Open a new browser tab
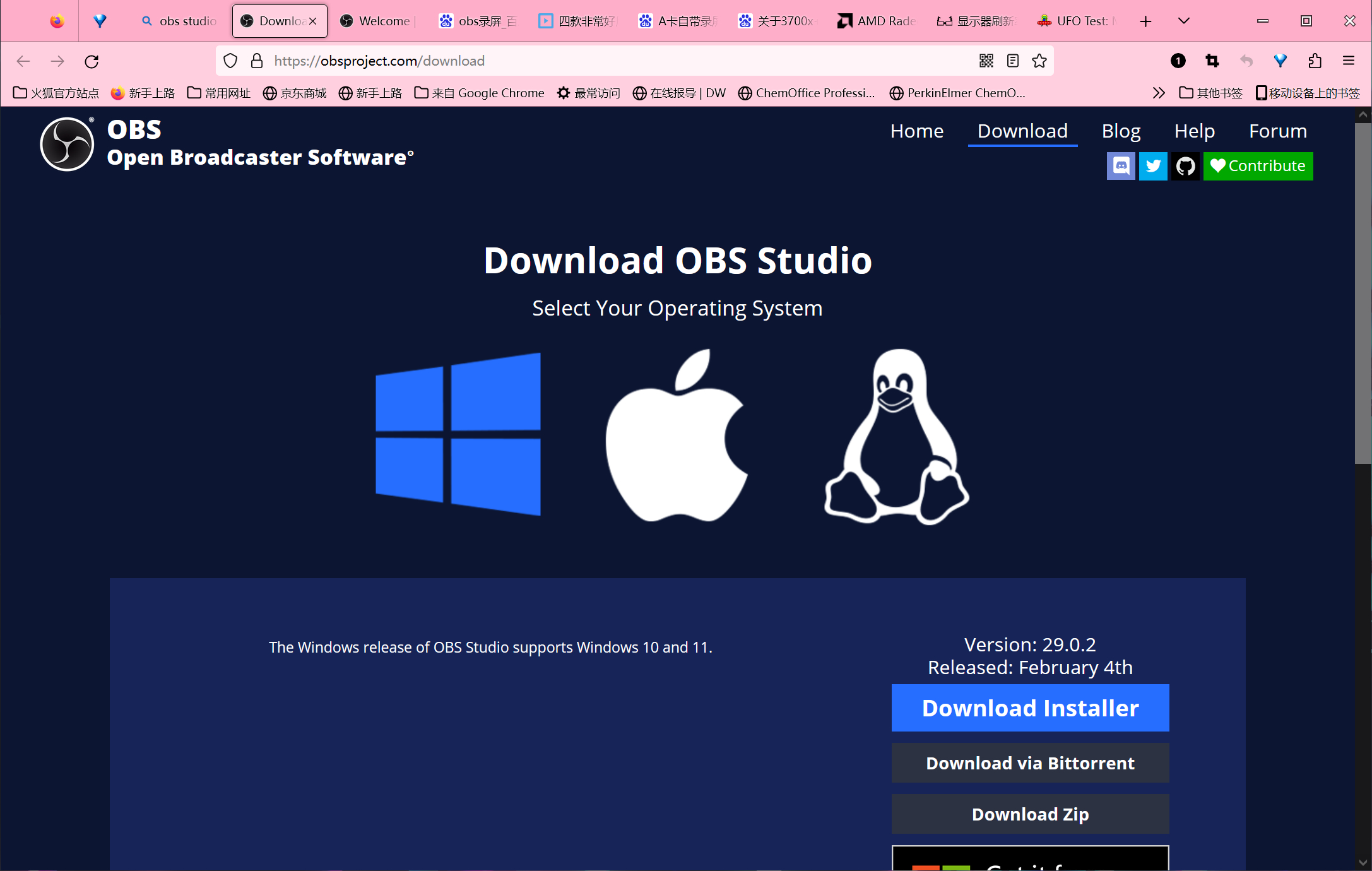This screenshot has width=1372, height=871. tap(1145, 21)
